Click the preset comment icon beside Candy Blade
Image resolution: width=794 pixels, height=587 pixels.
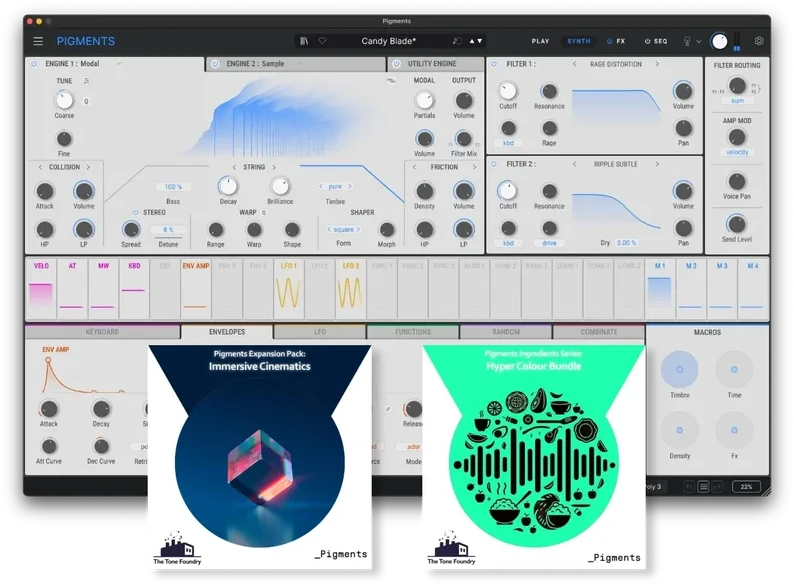[x=457, y=41]
